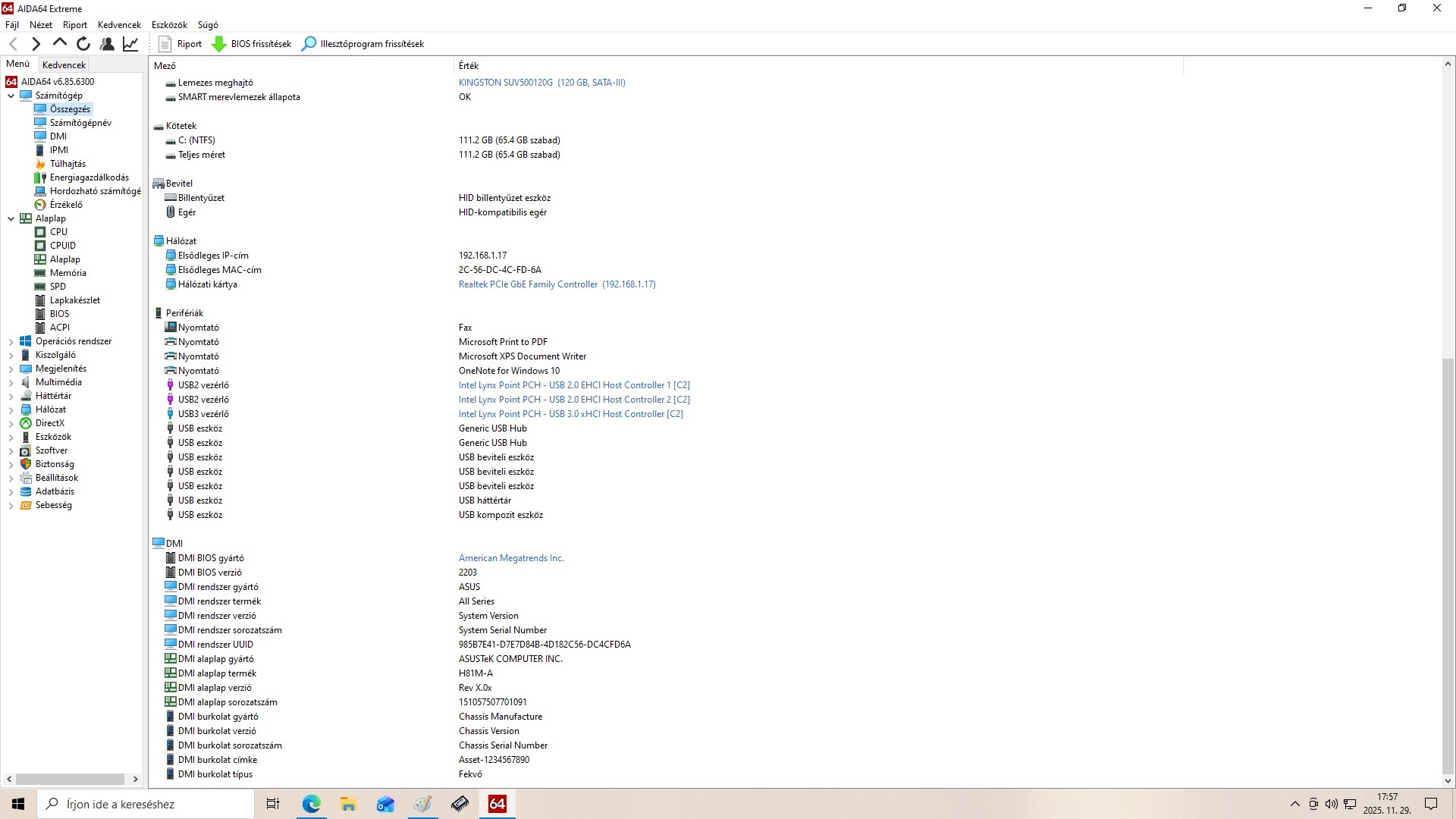Viewport: 1456px width, 819px height.
Task: Open the Eszközök menu
Action: click(x=169, y=25)
